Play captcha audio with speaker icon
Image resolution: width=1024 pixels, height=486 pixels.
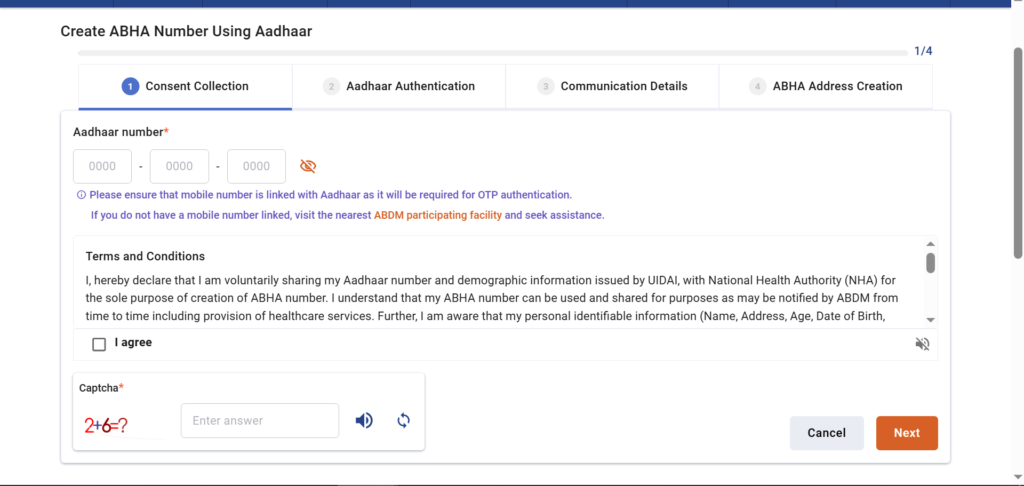(364, 421)
